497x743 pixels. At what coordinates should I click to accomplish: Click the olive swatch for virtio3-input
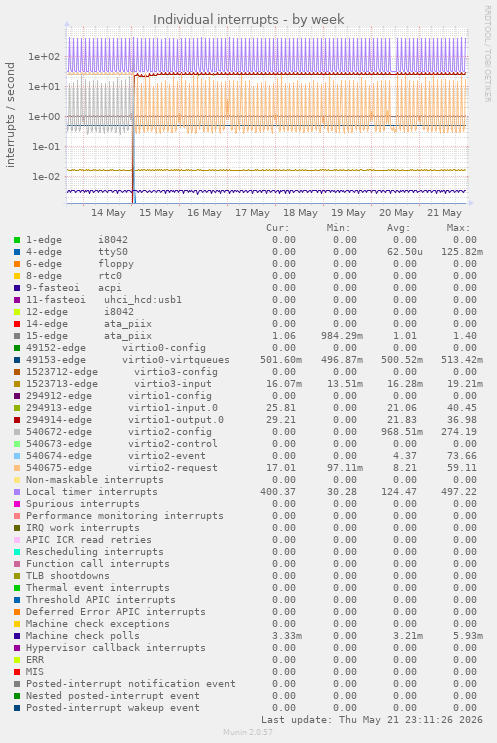point(17,384)
